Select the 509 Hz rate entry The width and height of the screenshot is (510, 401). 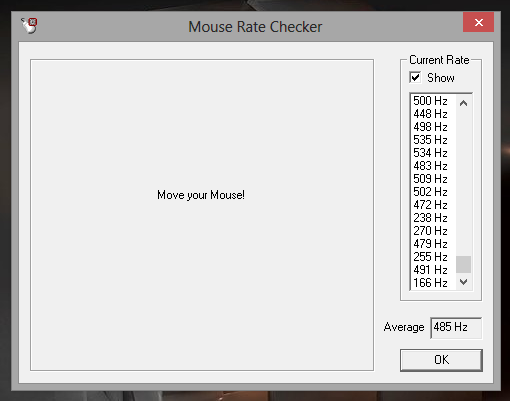click(433, 179)
